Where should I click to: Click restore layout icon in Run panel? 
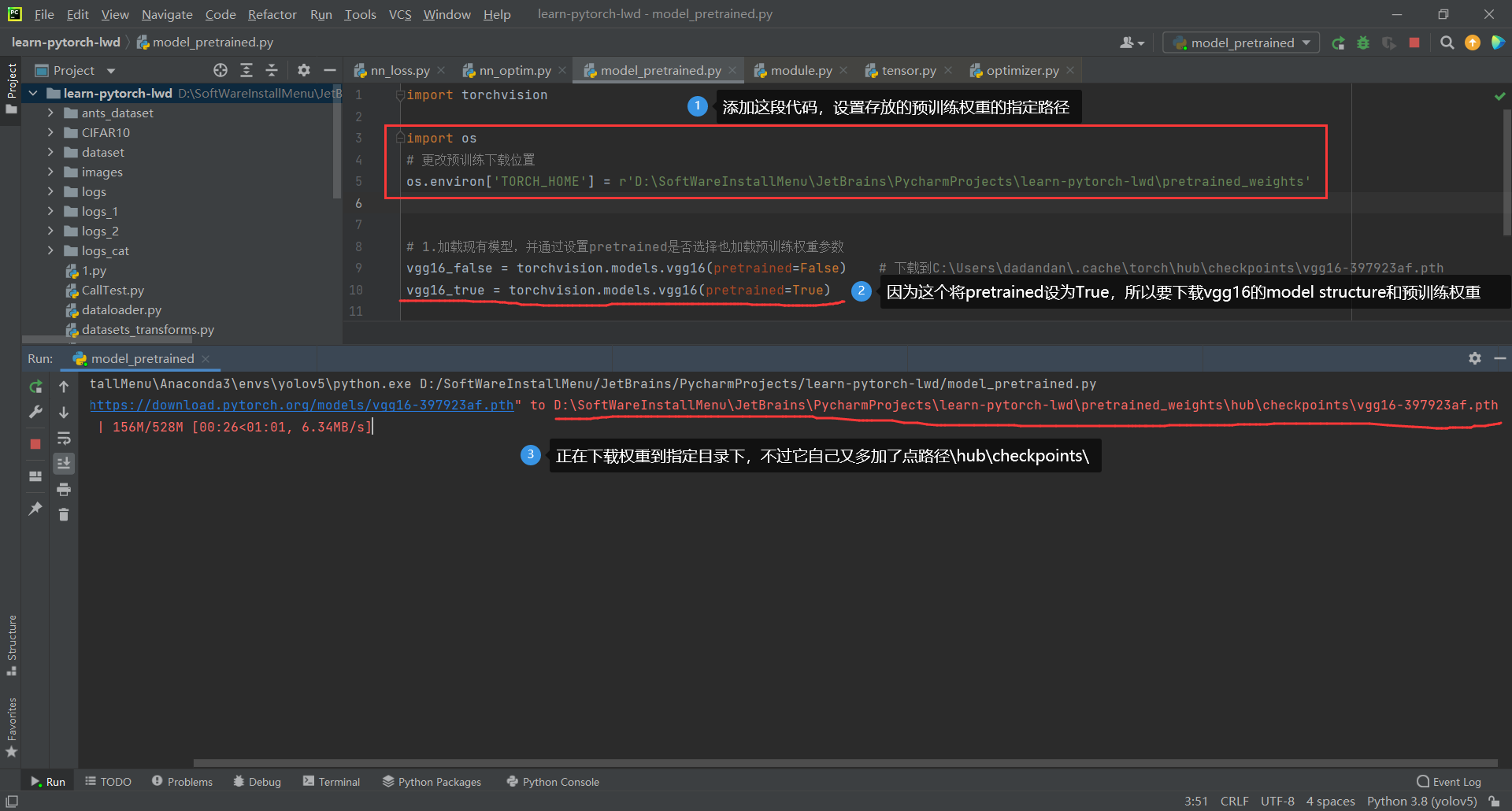pos(35,476)
